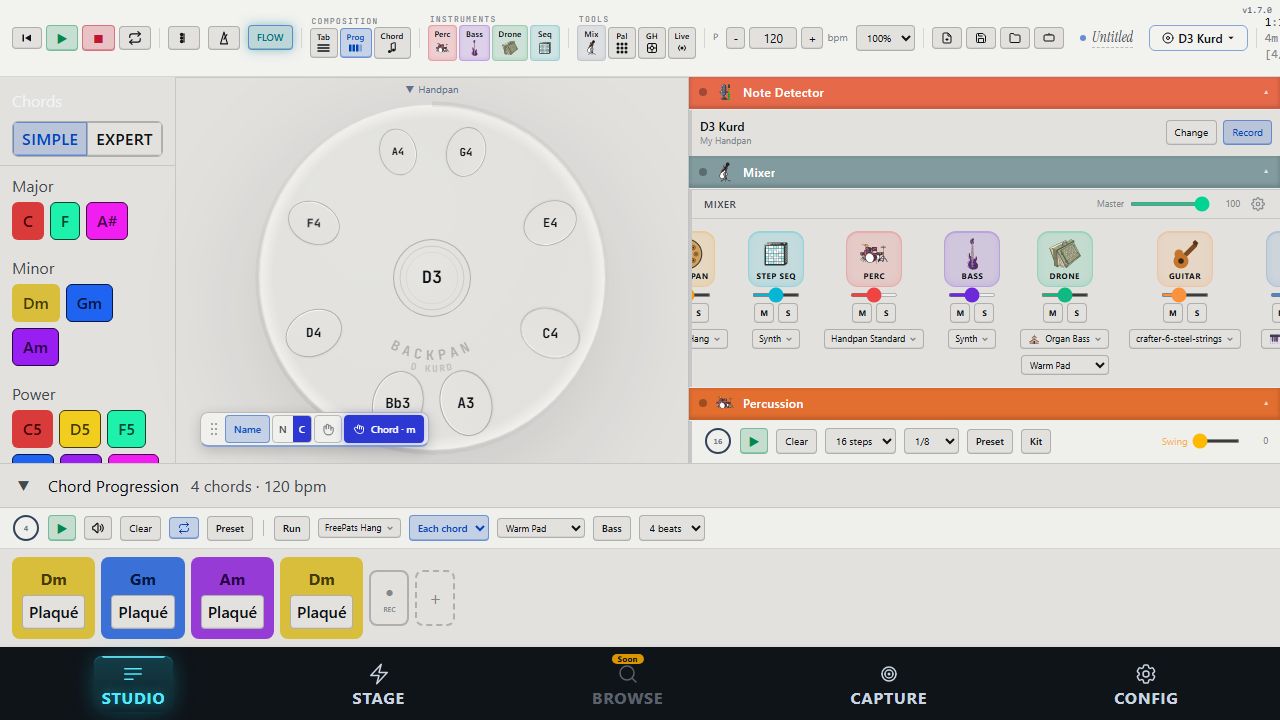
Task: Open the Each chord dropdown
Action: click(x=448, y=528)
